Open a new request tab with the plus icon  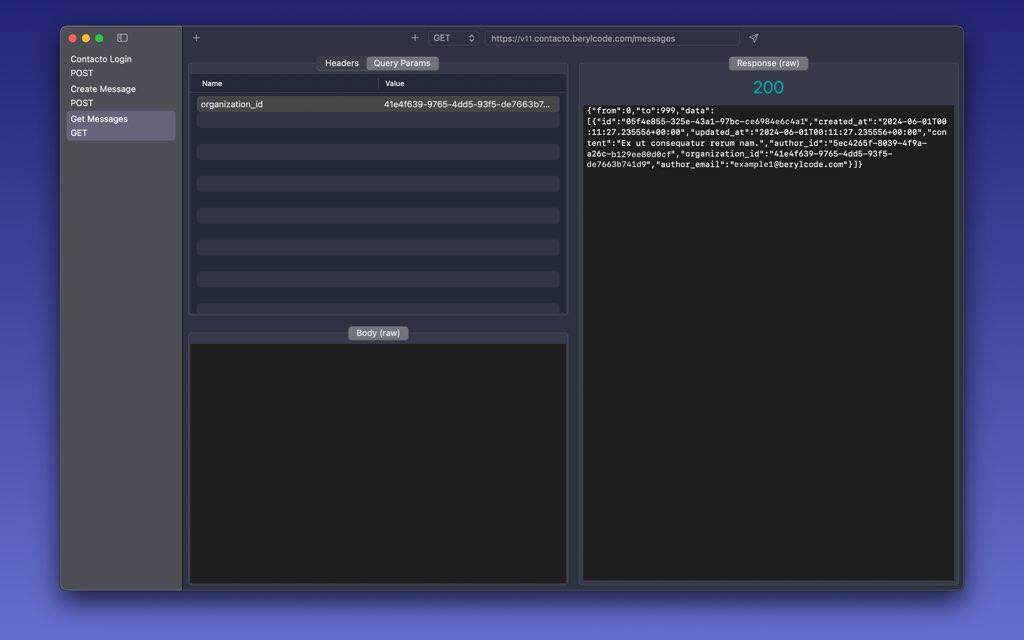tap(415, 37)
